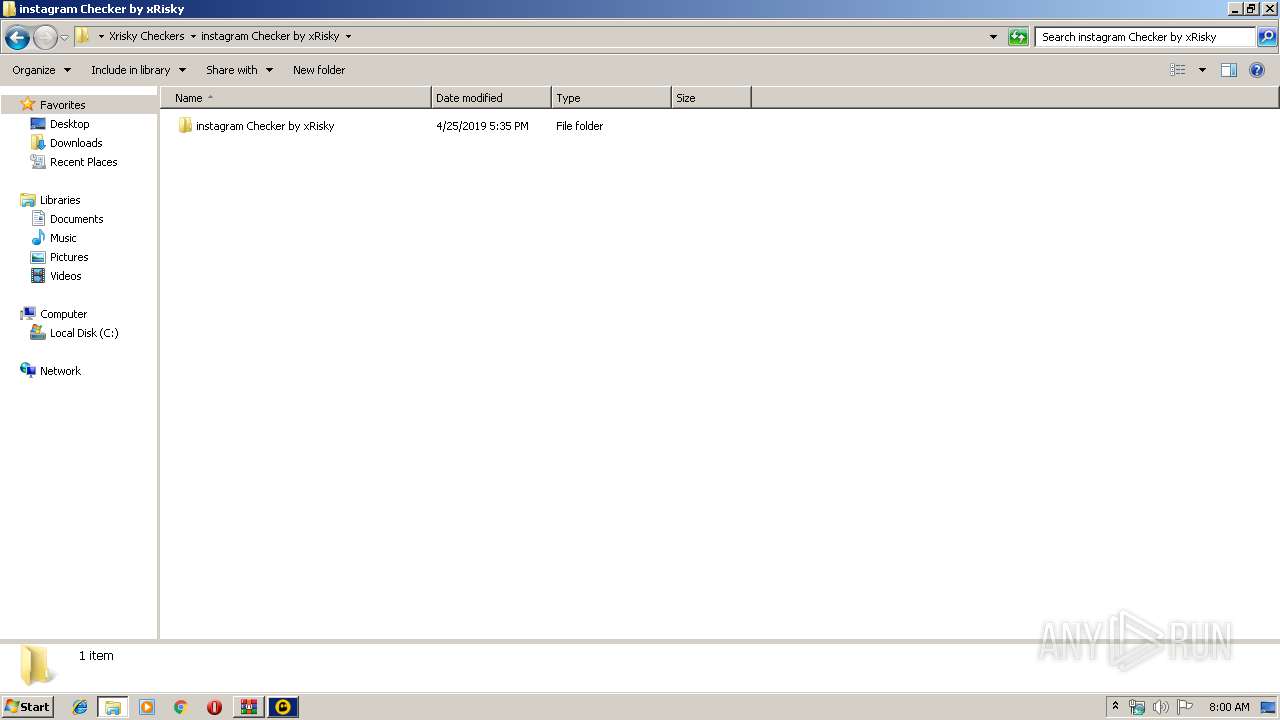Expand dropdown after instagram Checker breadcrumb
Image resolution: width=1280 pixels, height=720 pixels.
[348, 36]
